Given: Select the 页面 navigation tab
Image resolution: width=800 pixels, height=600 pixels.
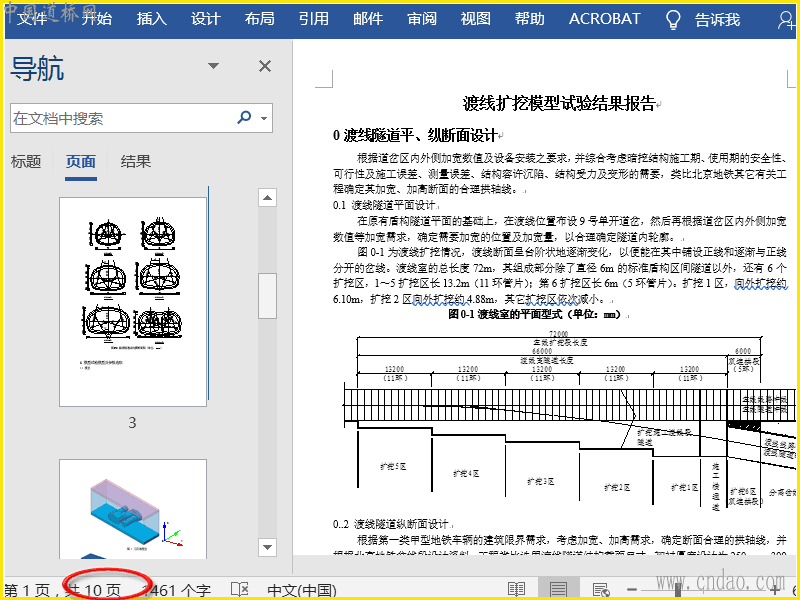Looking at the screenshot, I should pos(81,162).
